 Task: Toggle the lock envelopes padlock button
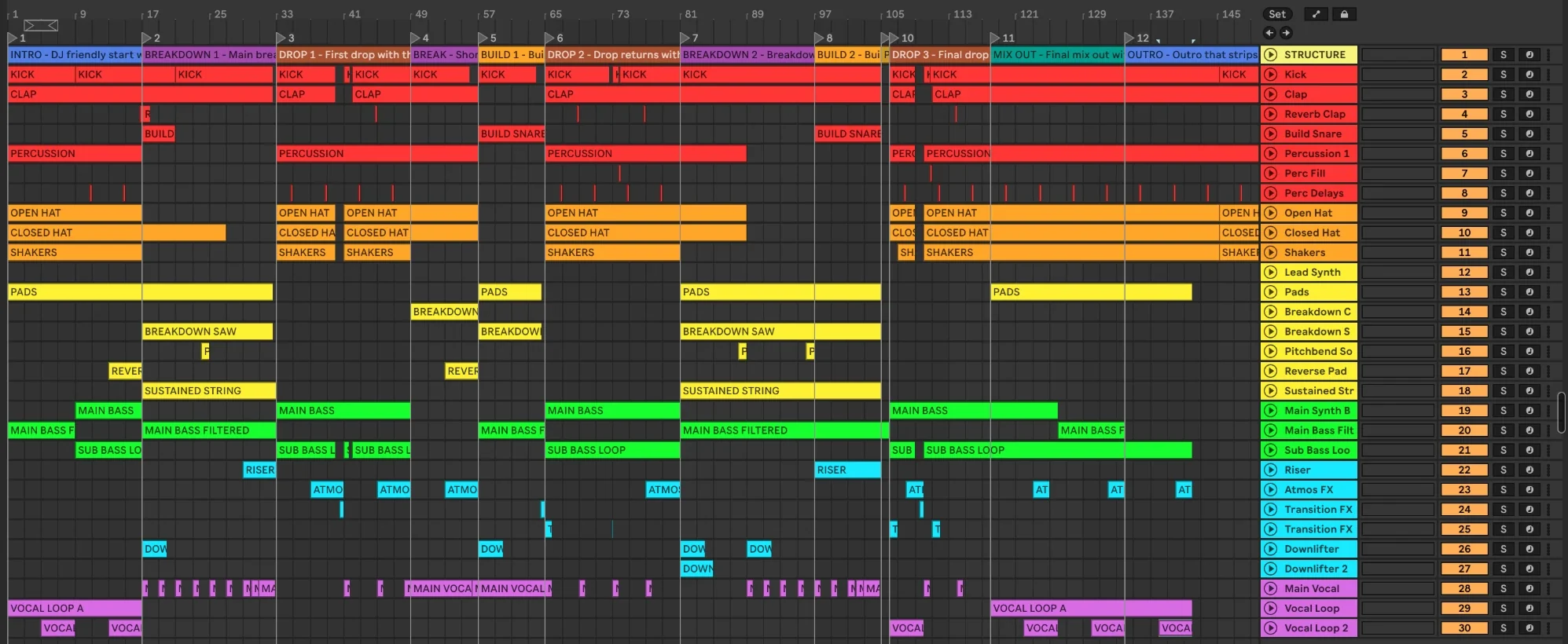pos(1344,14)
